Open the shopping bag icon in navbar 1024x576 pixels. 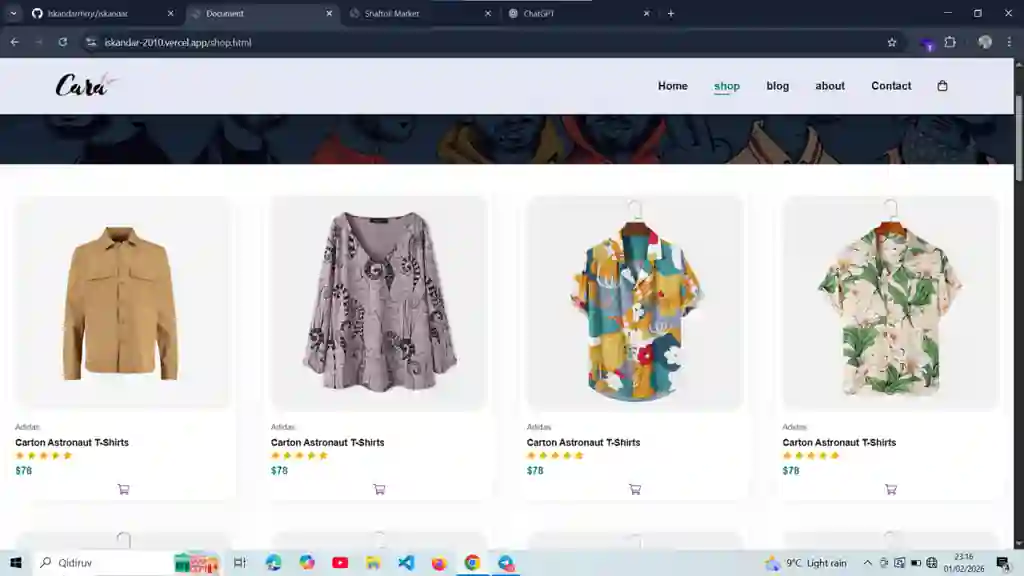tap(942, 86)
